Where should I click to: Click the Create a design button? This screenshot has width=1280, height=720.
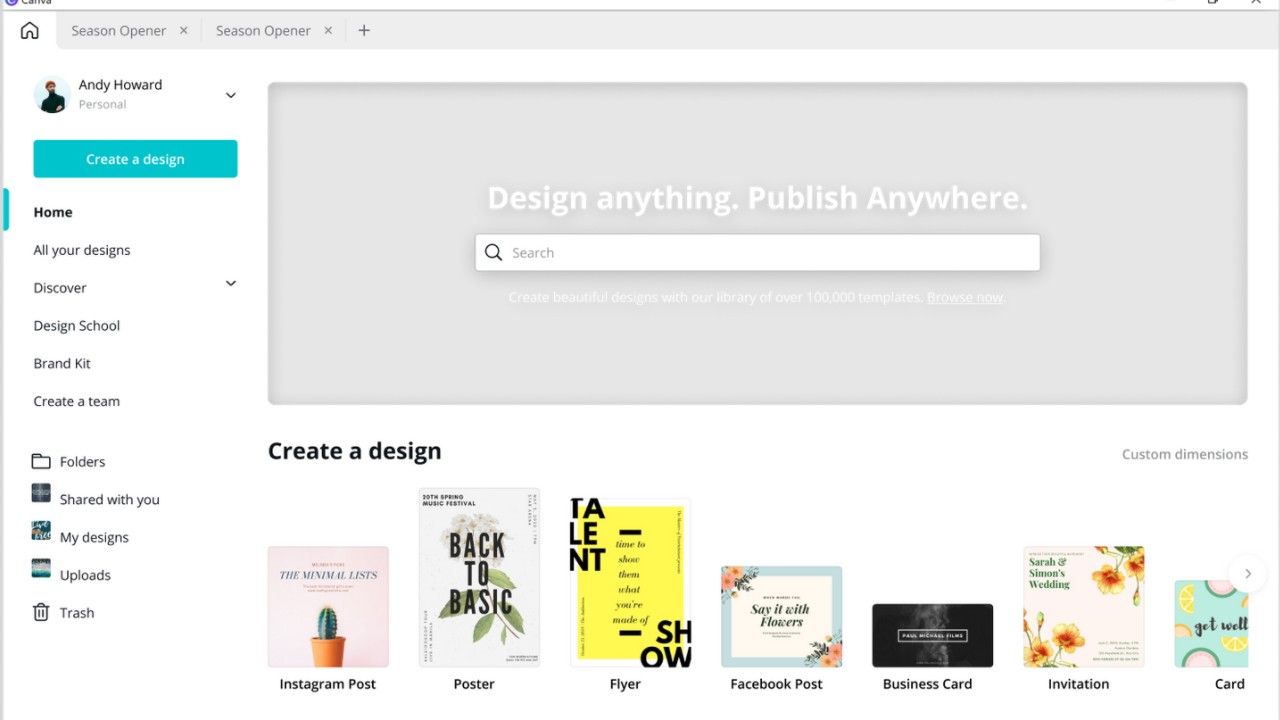click(135, 159)
